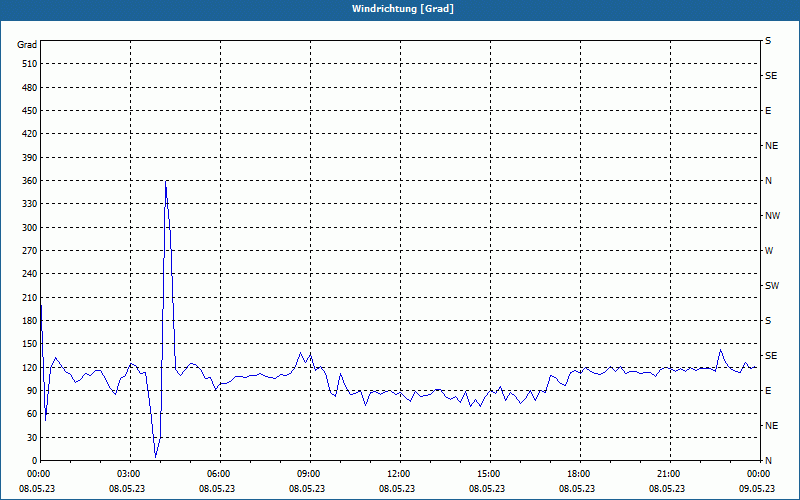Select the 330 y-axis label
Viewport: 800px width, 500px height.
pyautogui.click(x=30, y=204)
